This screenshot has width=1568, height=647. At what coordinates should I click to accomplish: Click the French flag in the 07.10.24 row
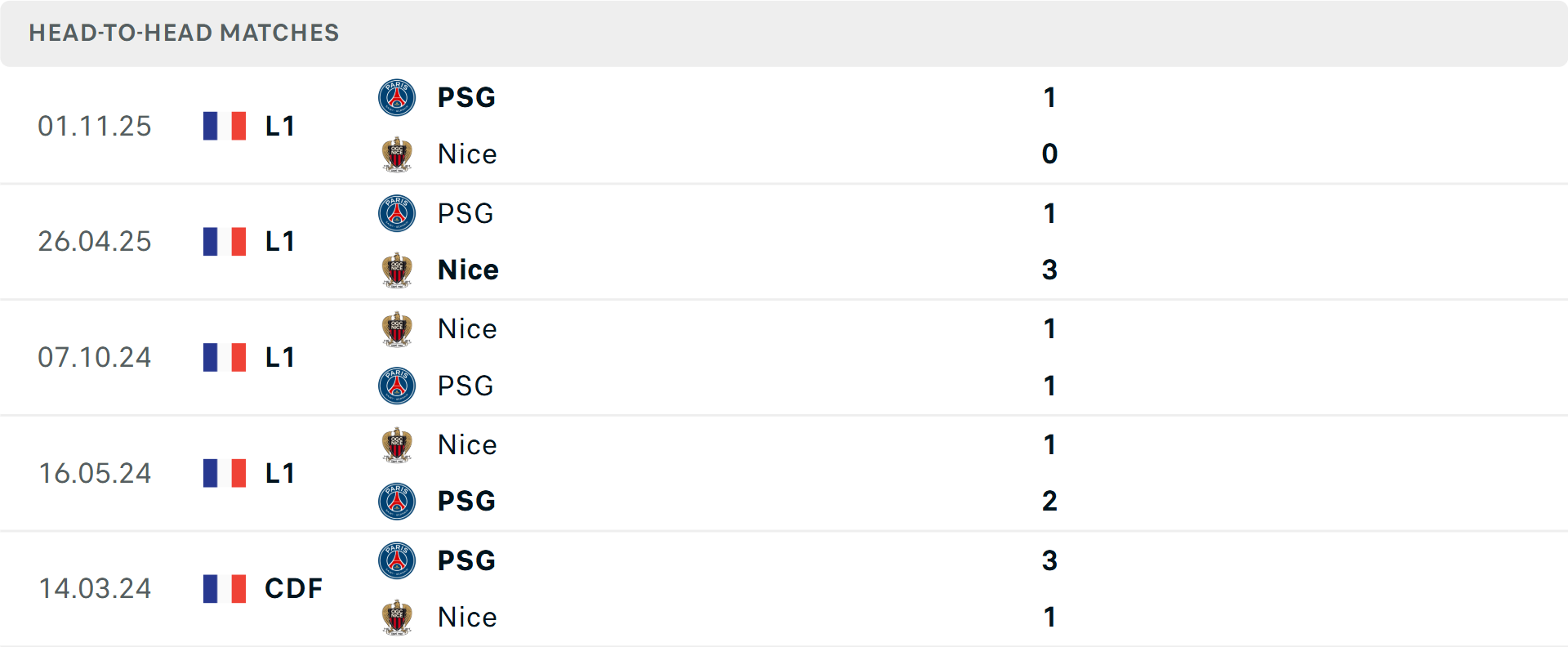point(225,357)
